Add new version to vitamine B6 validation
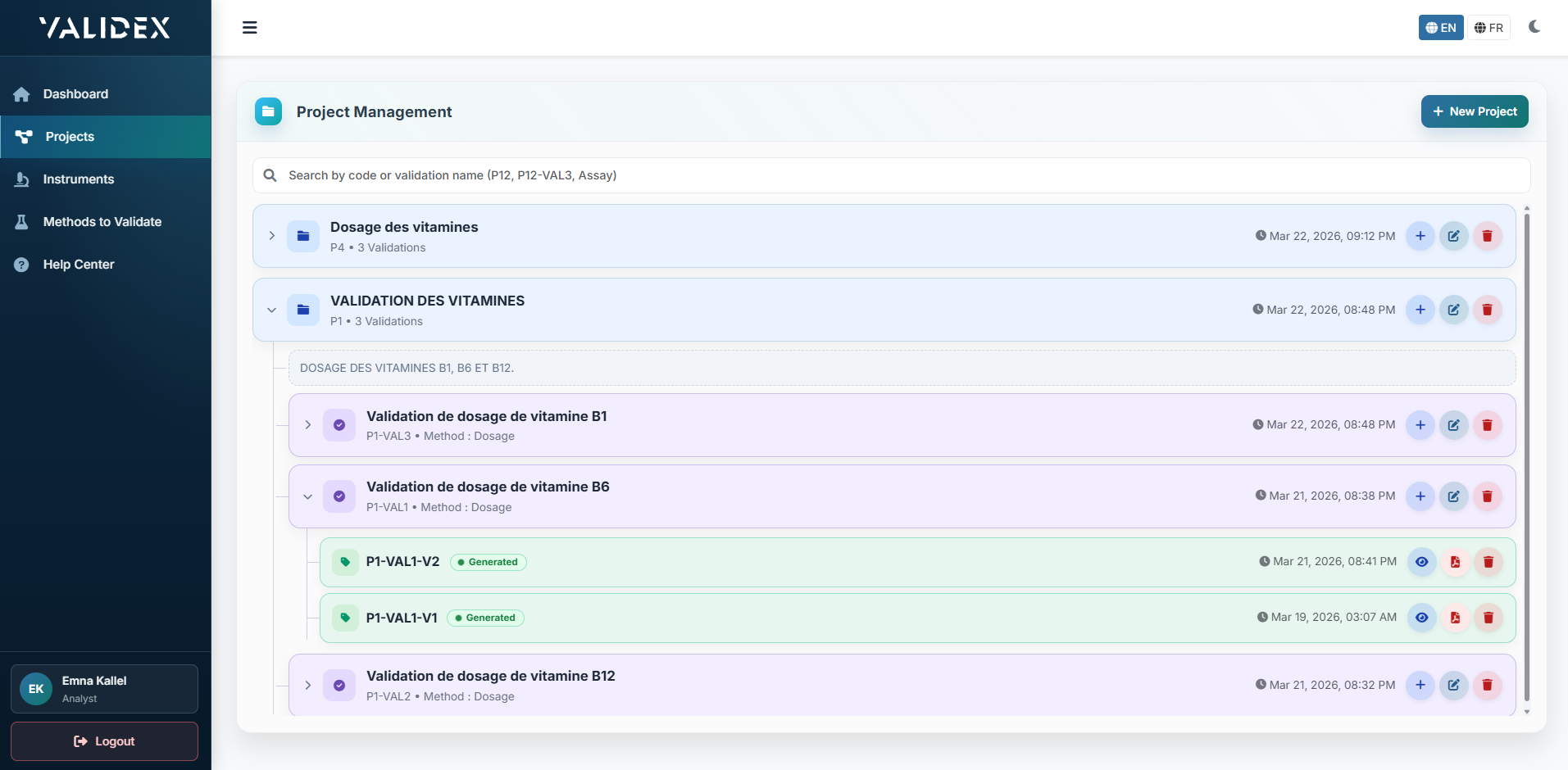This screenshot has width=1568, height=770. [1420, 496]
